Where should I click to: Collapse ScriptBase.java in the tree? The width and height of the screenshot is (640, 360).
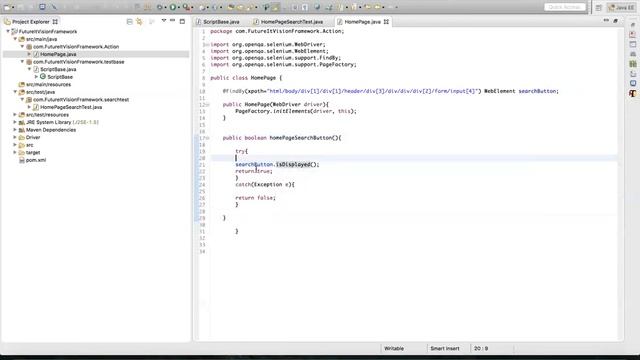29,69
